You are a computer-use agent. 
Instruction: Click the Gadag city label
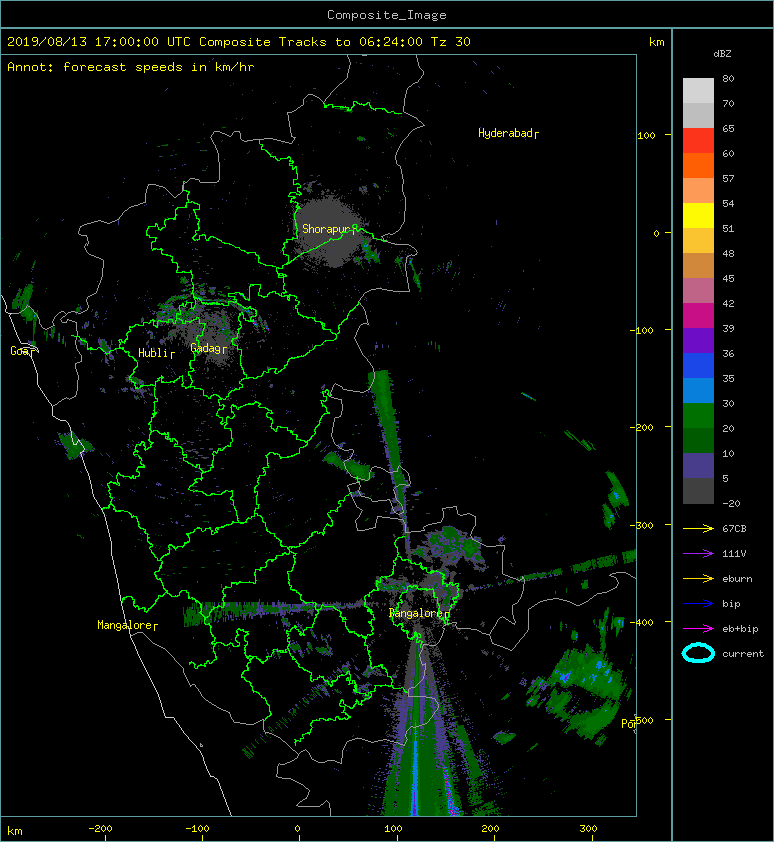click(206, 348)
